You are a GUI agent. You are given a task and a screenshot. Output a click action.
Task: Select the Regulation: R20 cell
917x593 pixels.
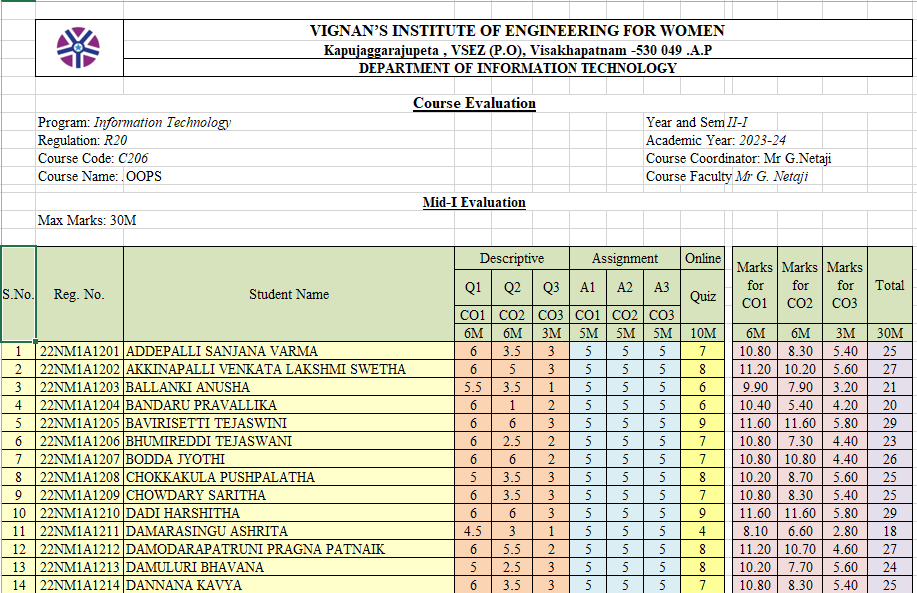tap(82, 140)
